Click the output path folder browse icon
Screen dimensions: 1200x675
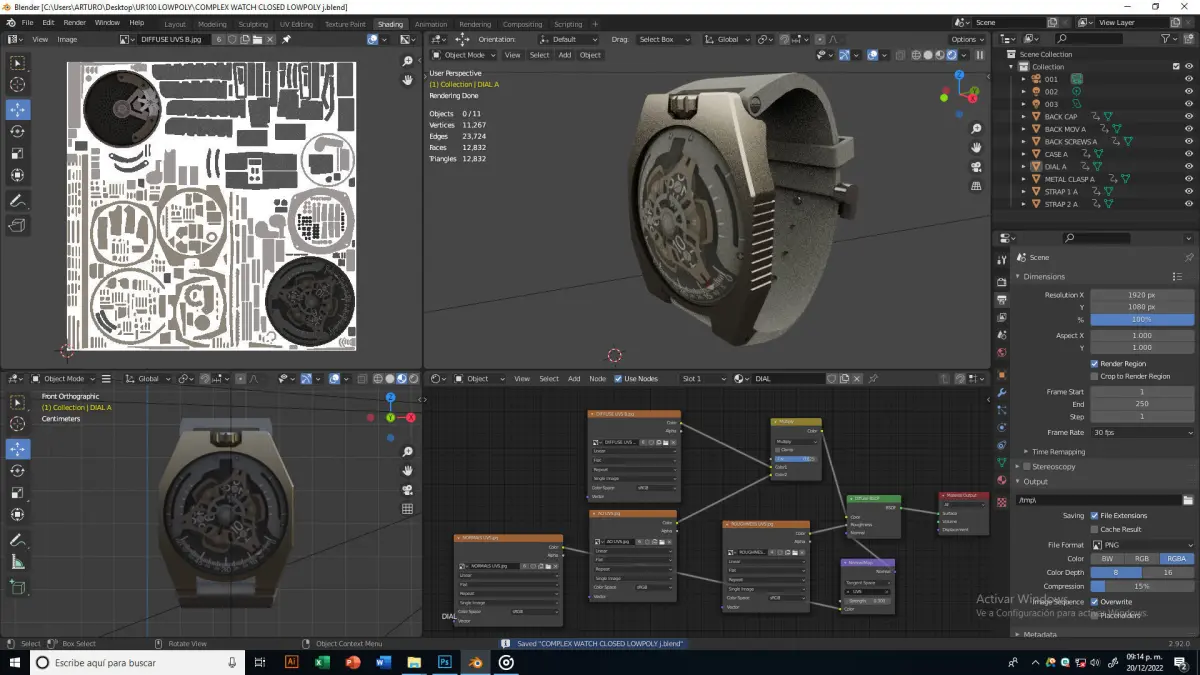pos(1187,500)
